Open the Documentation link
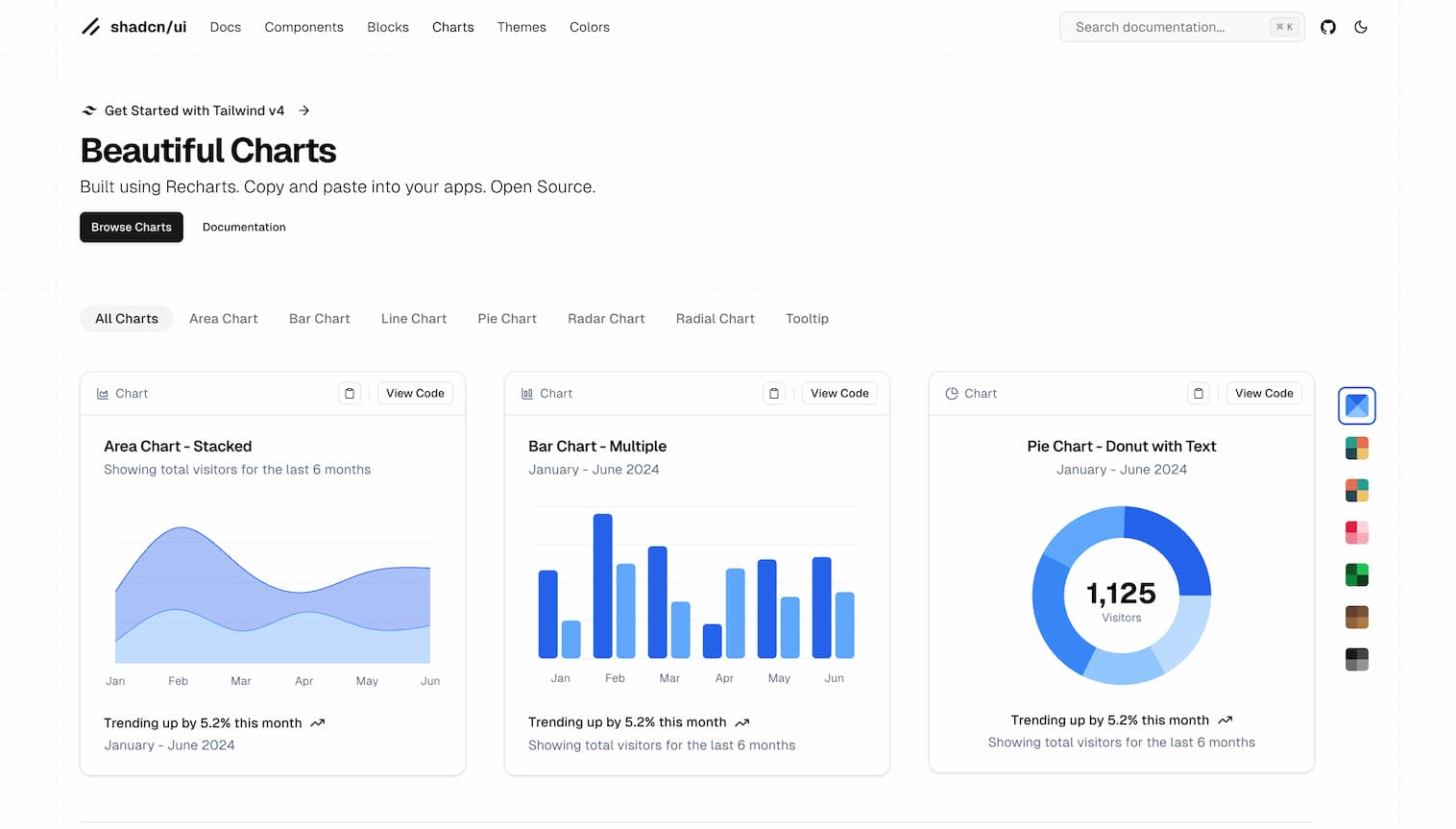The width and height of the screenshot is (1456, 829). (x=243, y=227)
